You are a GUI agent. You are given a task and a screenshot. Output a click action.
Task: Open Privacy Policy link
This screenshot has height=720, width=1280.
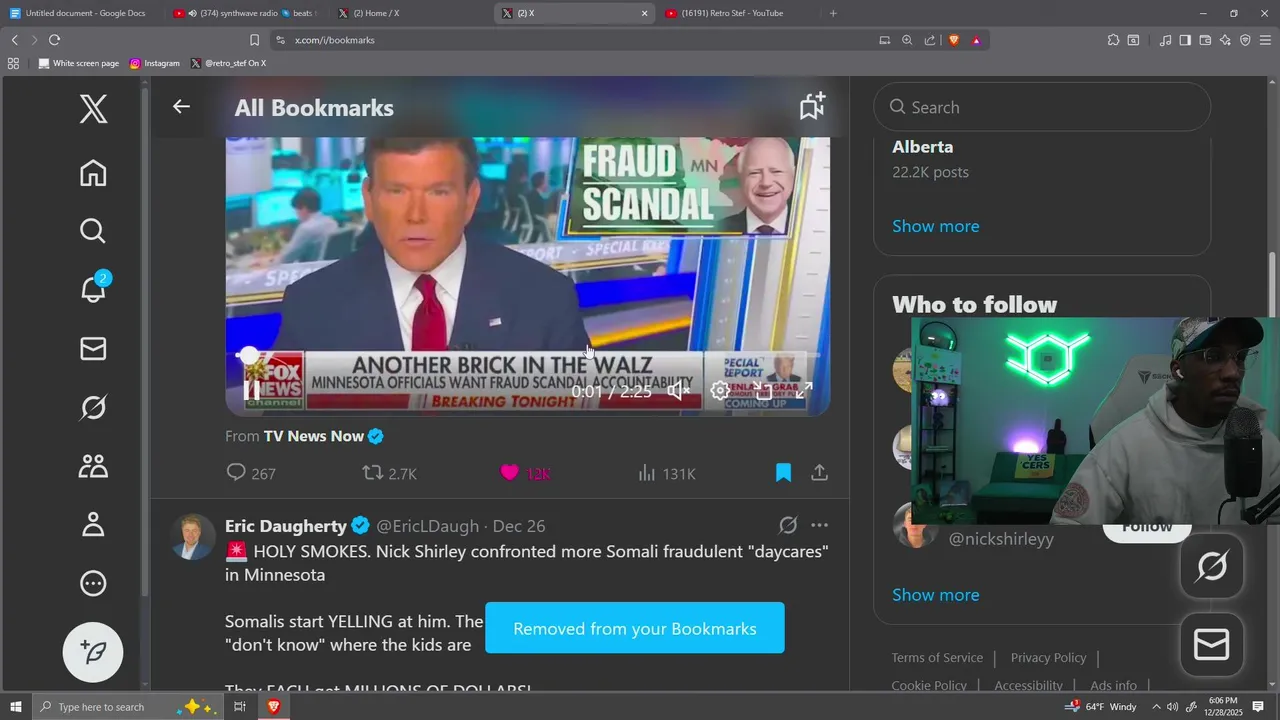tap(1048, 657)
